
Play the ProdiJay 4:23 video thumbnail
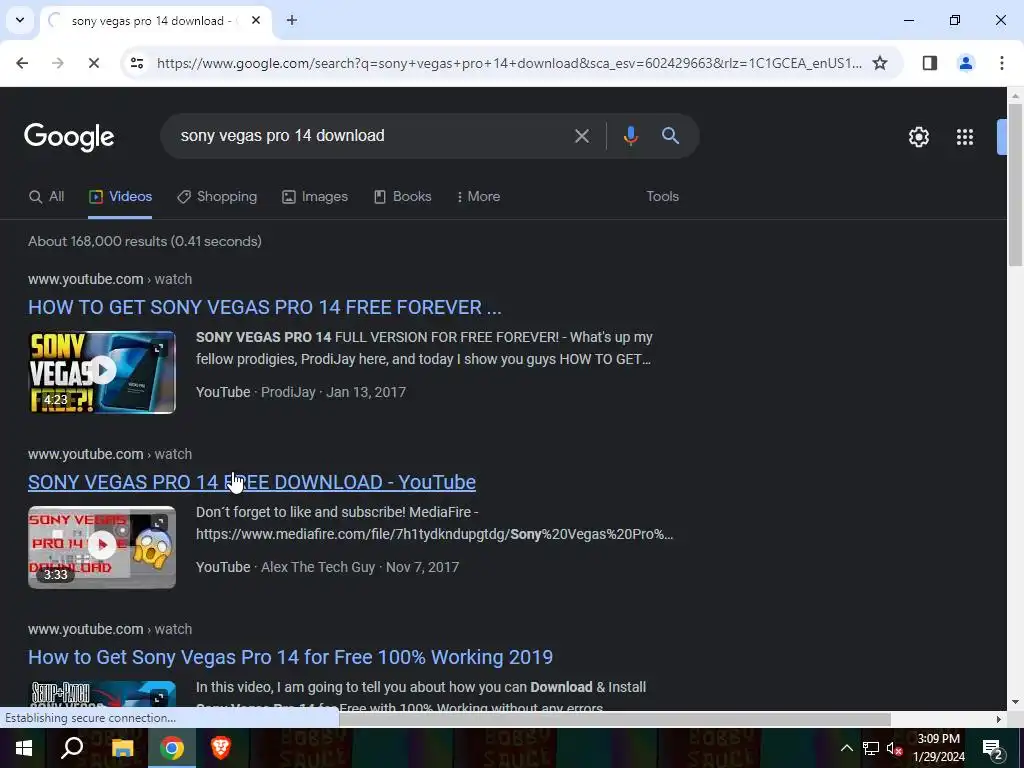(x=102, y=372)
